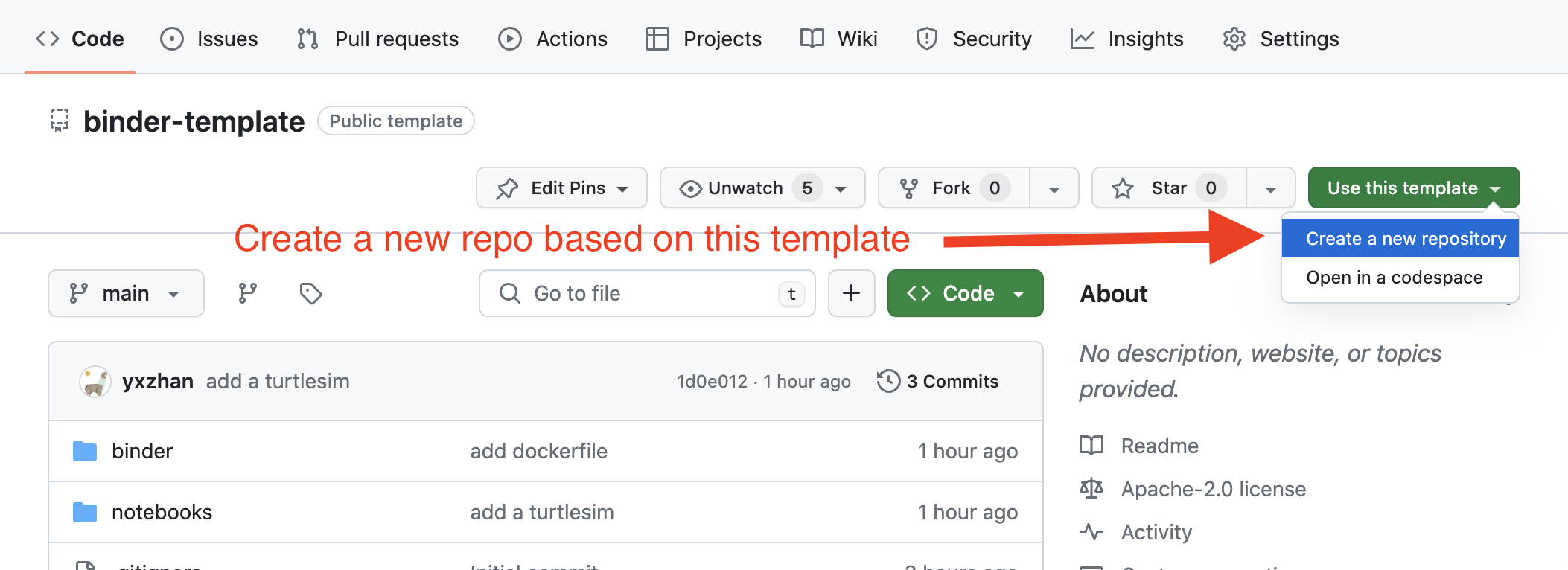Open the binder folder

pyautogui.click(x=142, y=451)
